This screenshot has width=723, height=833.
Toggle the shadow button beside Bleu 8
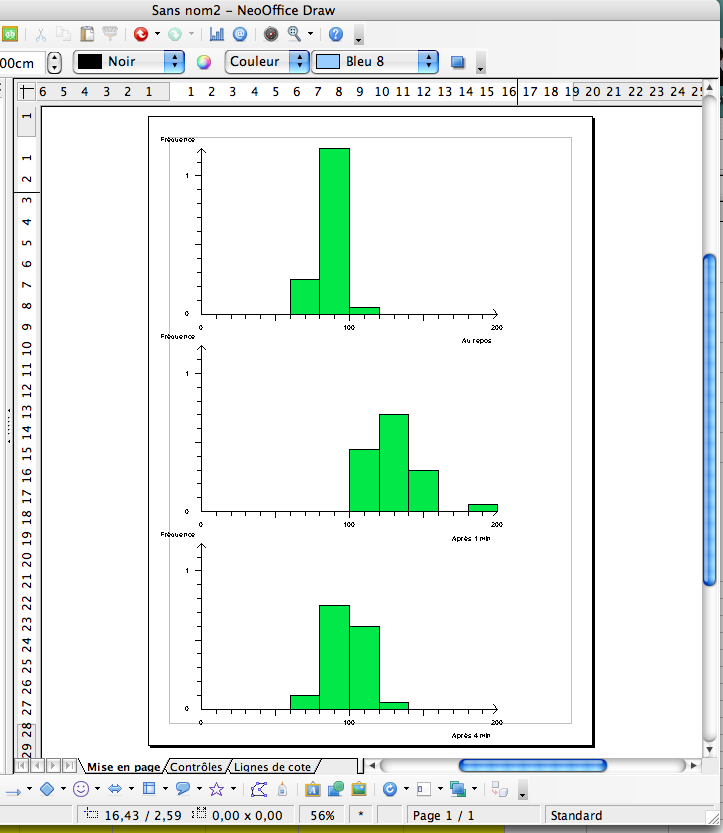(x=458, y=62)
